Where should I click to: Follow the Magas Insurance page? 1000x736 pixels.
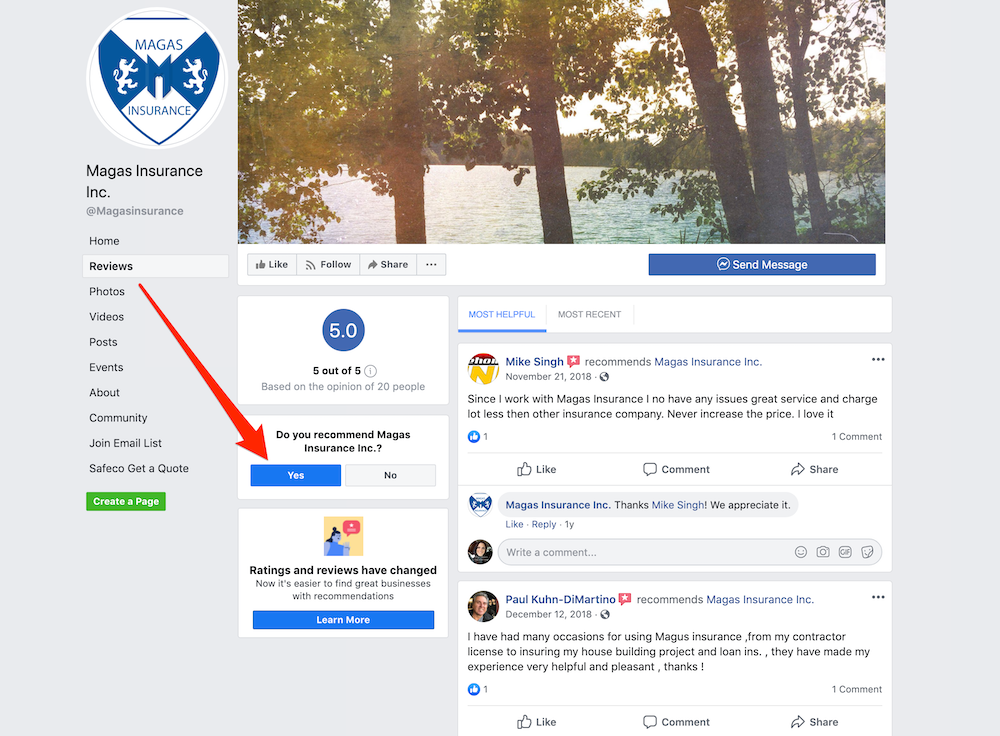point(328,265)
